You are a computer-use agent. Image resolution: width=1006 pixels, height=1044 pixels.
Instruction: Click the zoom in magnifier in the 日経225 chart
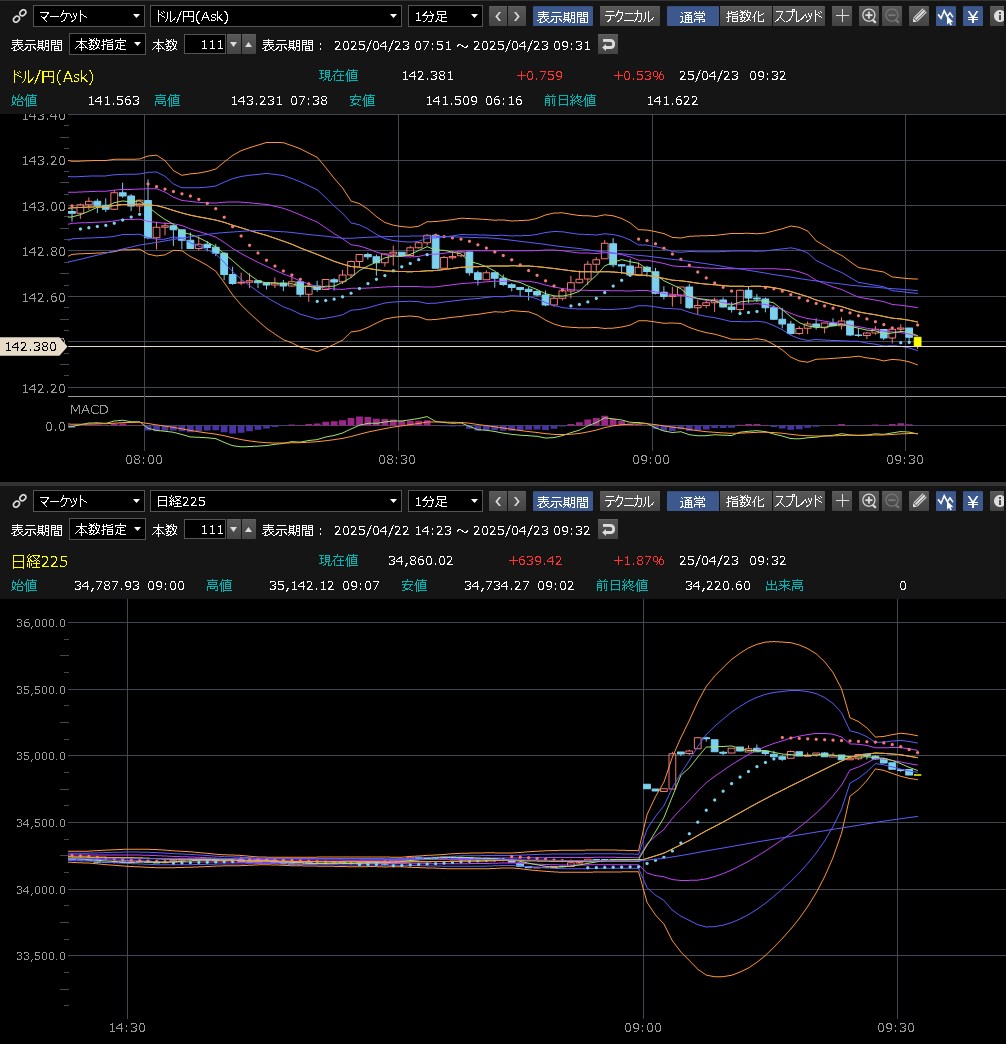point(869,501)
